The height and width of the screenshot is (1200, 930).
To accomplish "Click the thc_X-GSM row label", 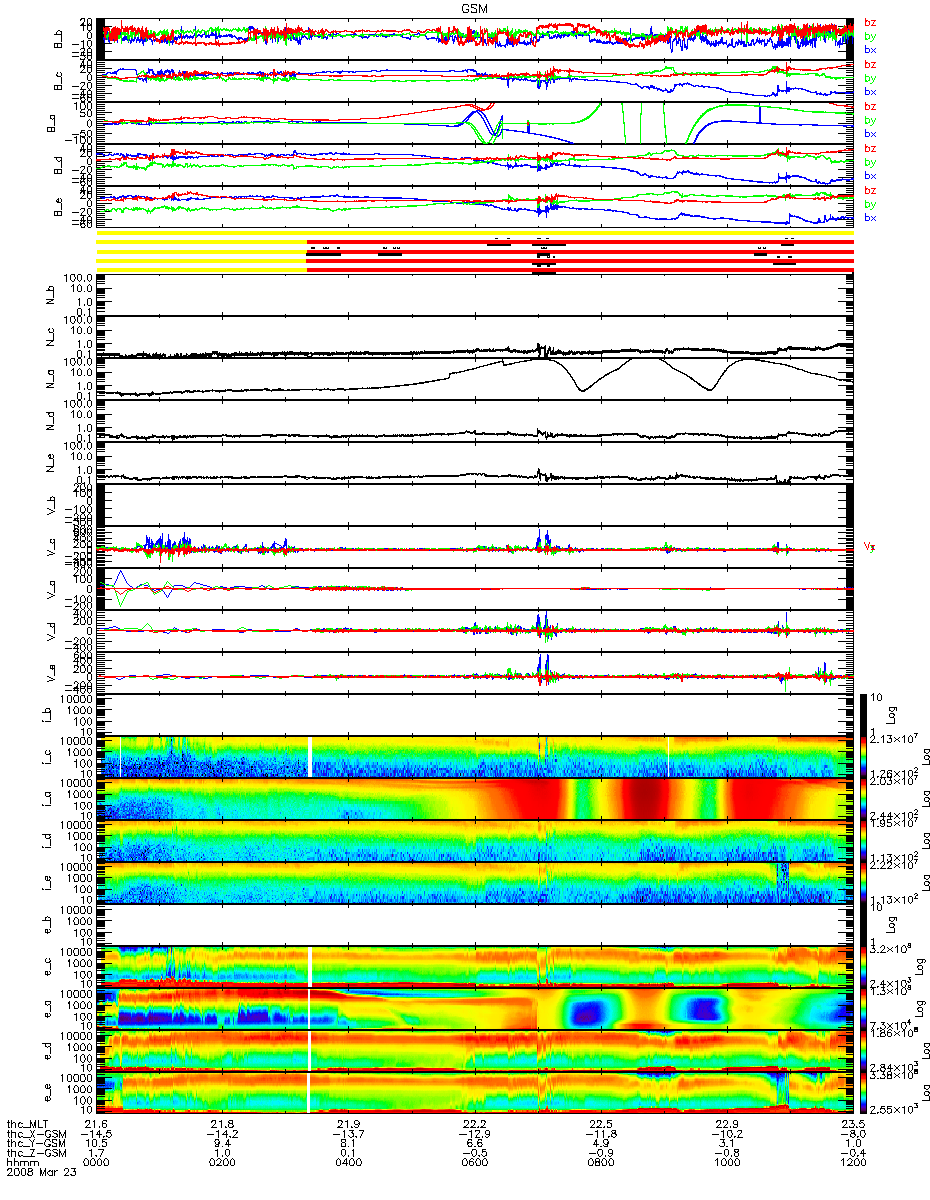I will (x=36, y=1136).
